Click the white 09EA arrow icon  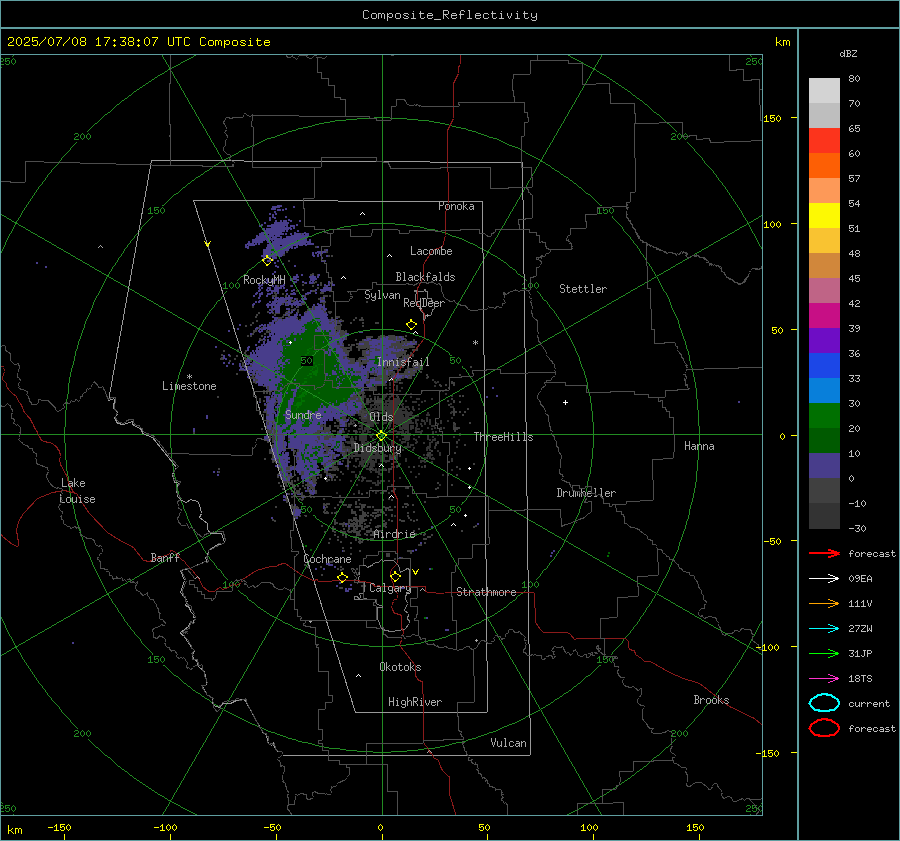point(824,579)
